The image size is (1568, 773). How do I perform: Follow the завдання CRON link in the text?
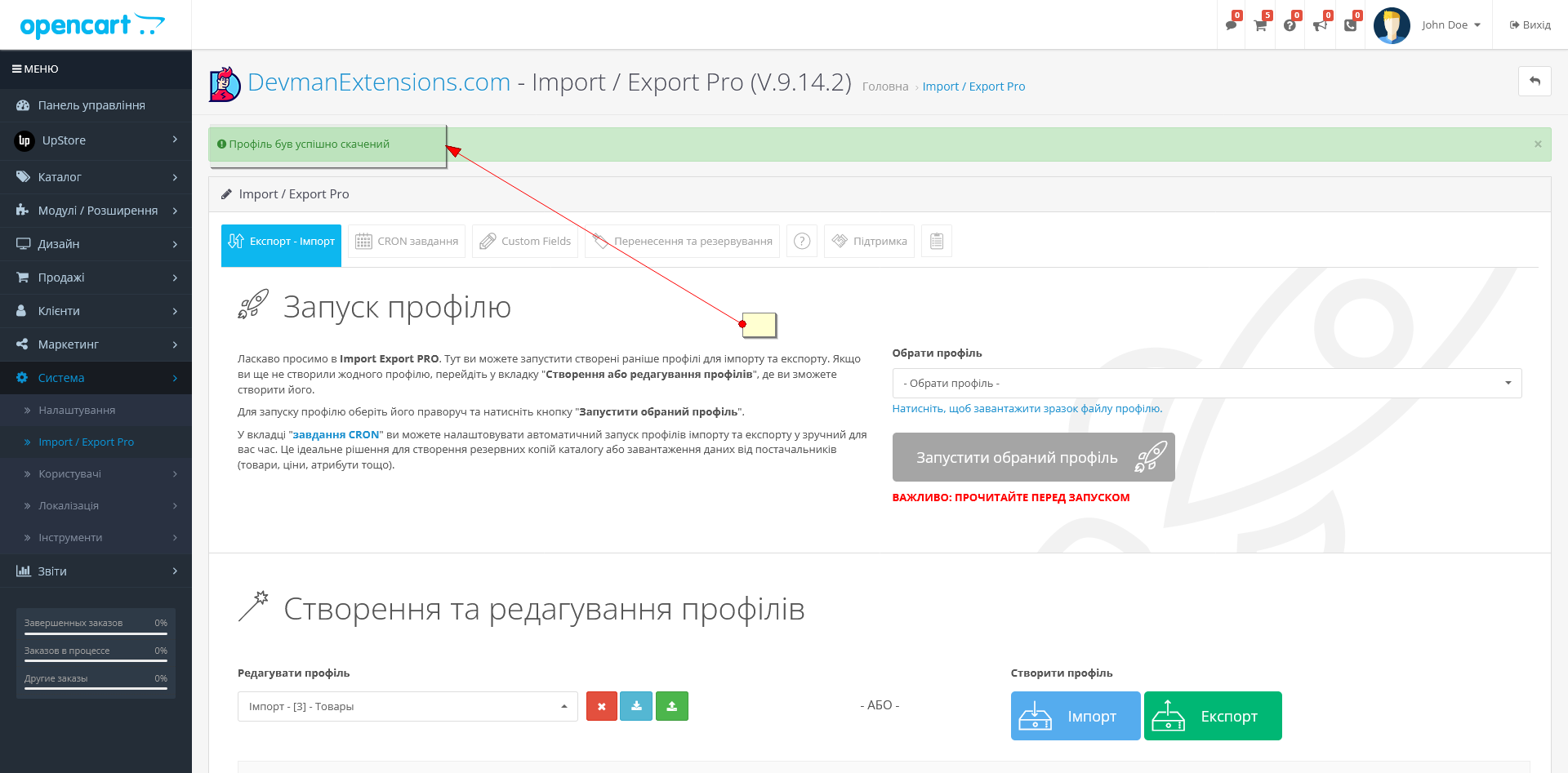pos(336,435)
